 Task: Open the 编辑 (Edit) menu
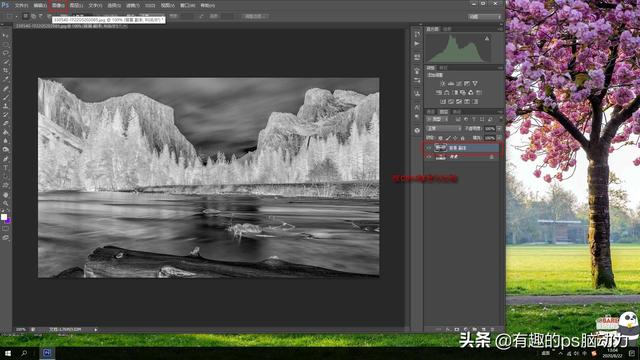click(39, 5)
